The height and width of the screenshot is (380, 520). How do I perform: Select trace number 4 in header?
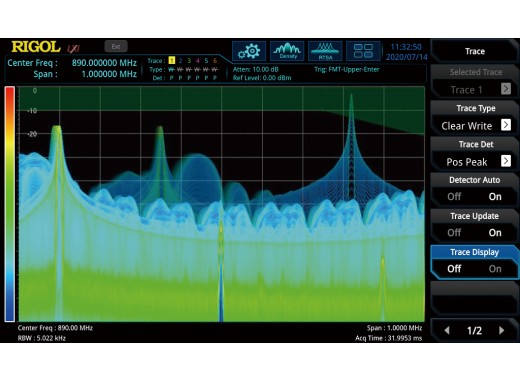(198, 60)
